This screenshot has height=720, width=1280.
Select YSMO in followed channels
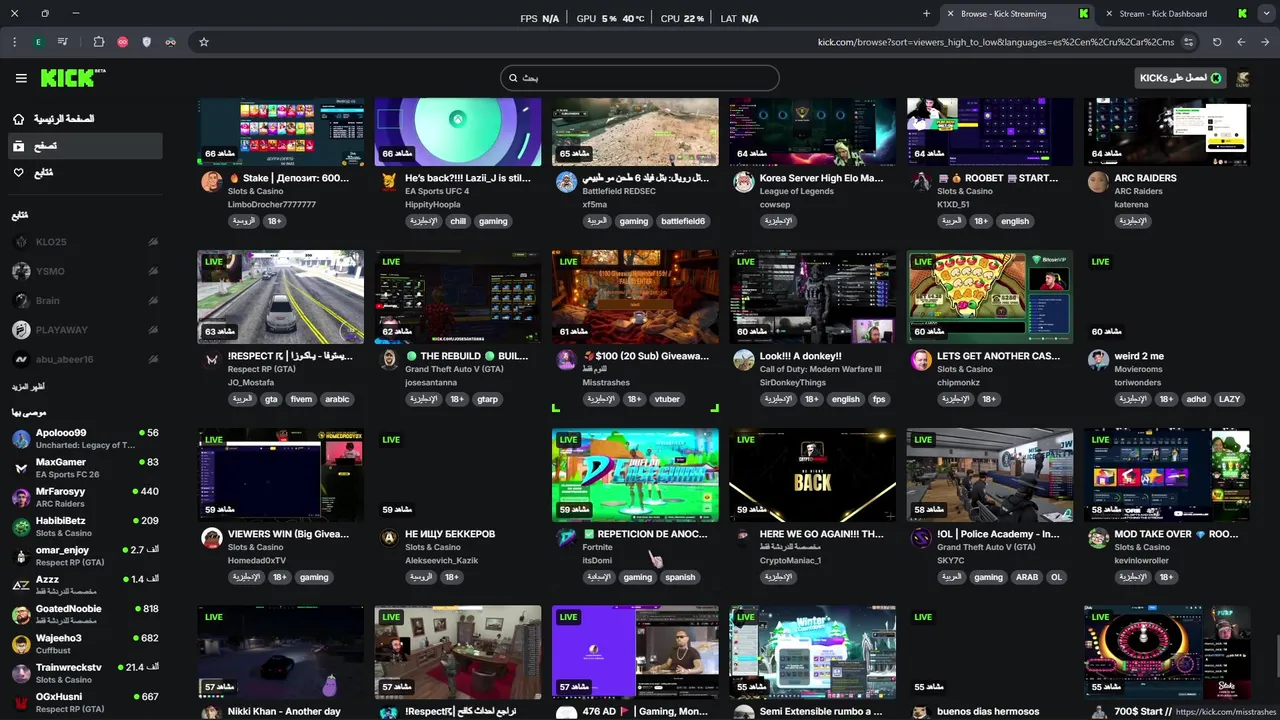(x=86, y=271)
